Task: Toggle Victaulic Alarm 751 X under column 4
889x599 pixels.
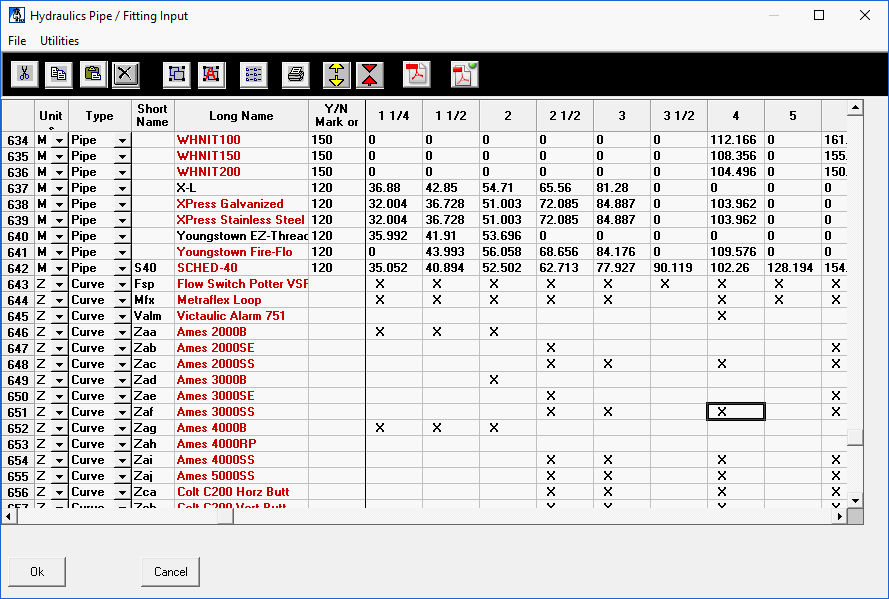Action: tap(735, 316)
